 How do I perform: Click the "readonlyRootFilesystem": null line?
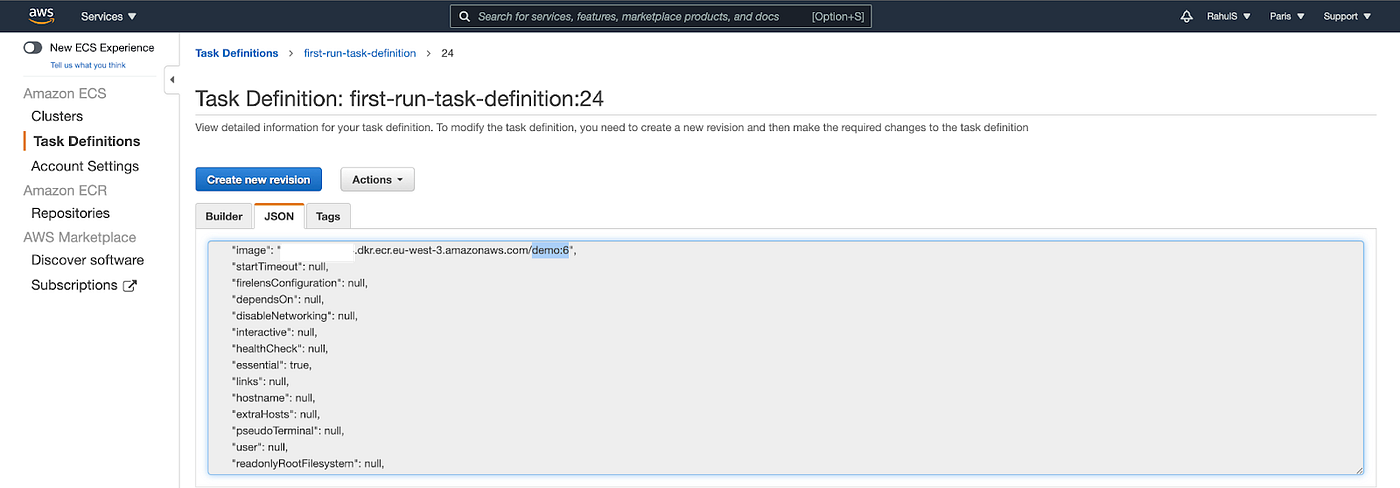click(x=308, y=463)
